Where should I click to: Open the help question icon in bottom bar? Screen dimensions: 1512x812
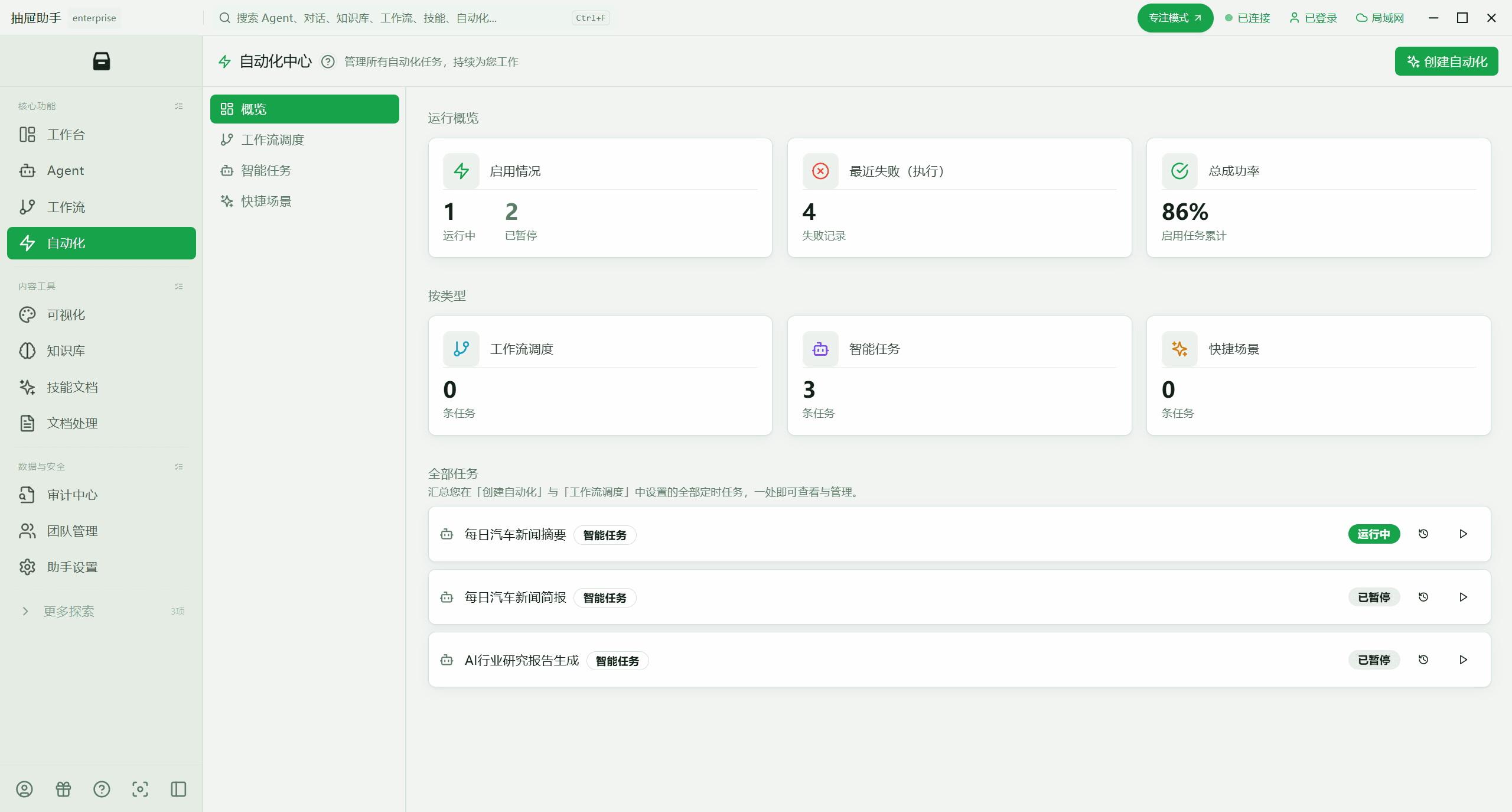[102, 789]
